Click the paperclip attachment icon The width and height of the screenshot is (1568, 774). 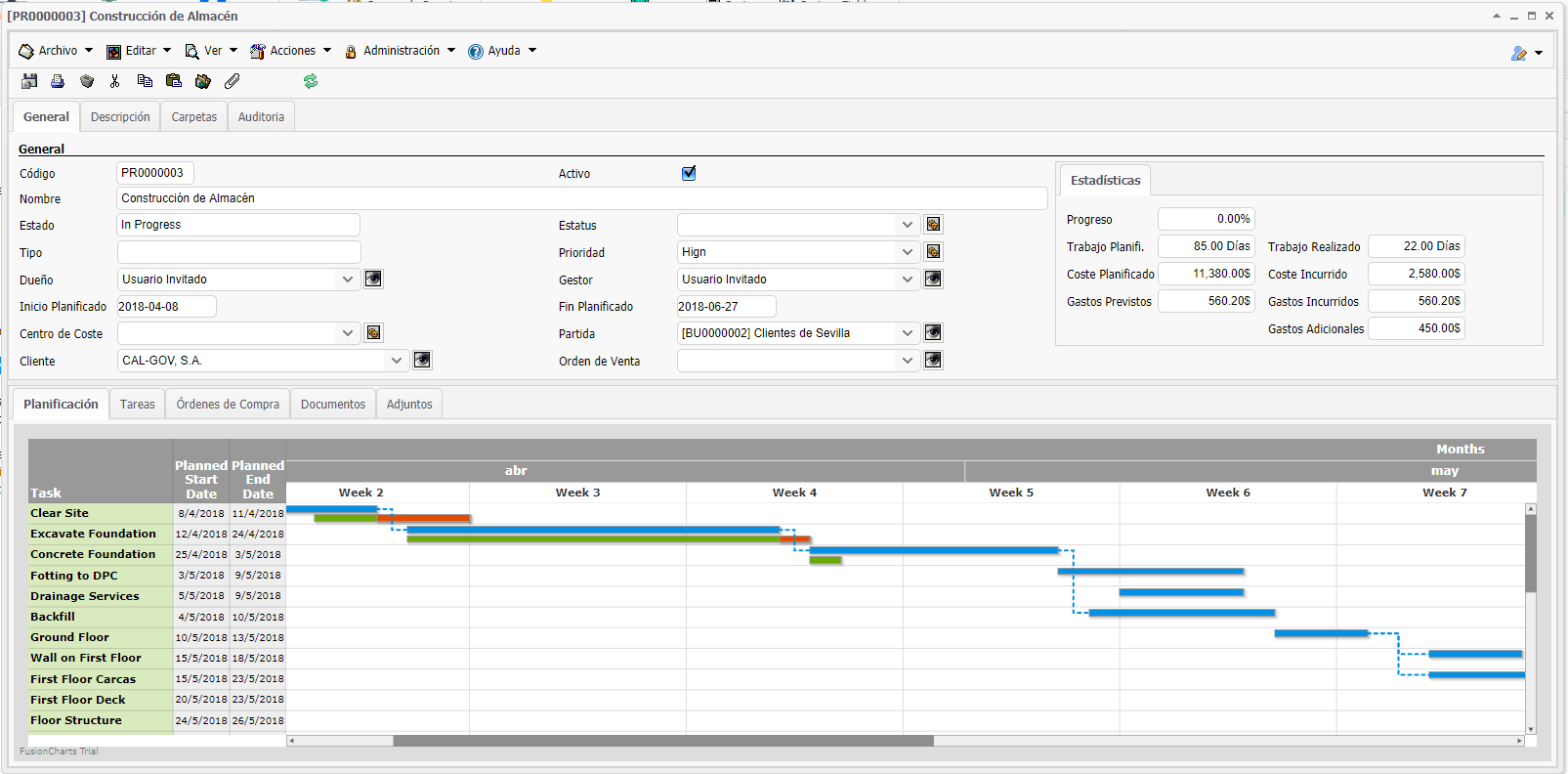pyautogui.click(x=232, y=81)
